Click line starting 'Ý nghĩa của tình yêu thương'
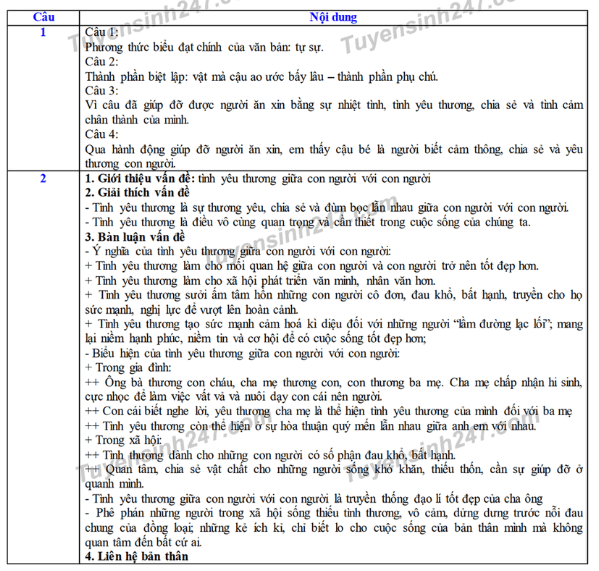Viewport: 599px width, 571px height. [238, 251]
